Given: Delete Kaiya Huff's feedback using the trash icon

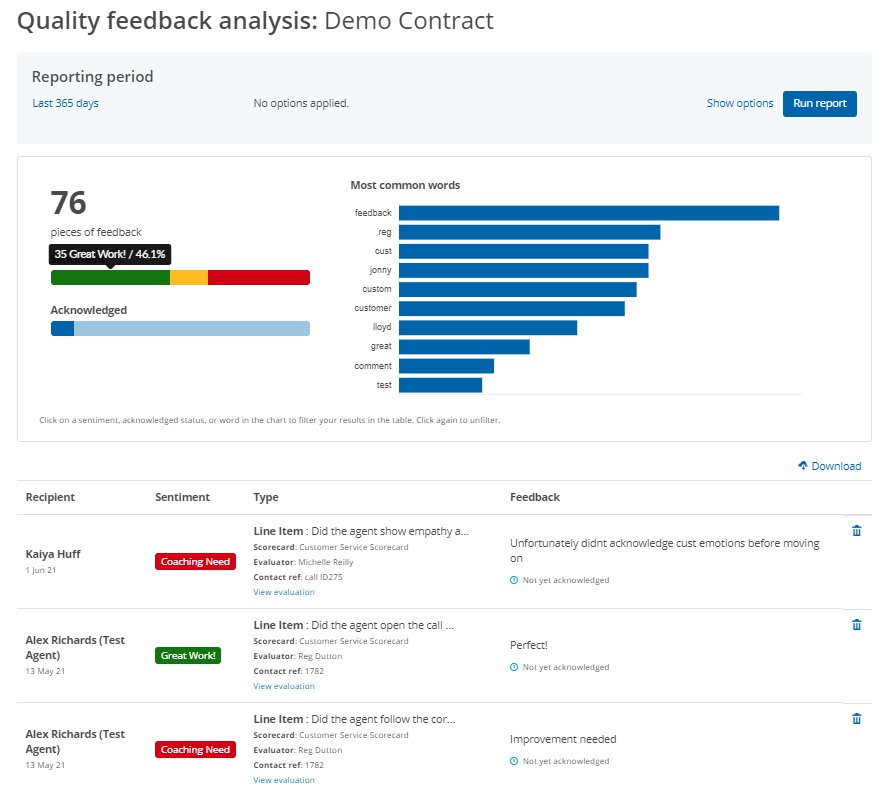Looking at the screenshot, I should coord(856,530).
